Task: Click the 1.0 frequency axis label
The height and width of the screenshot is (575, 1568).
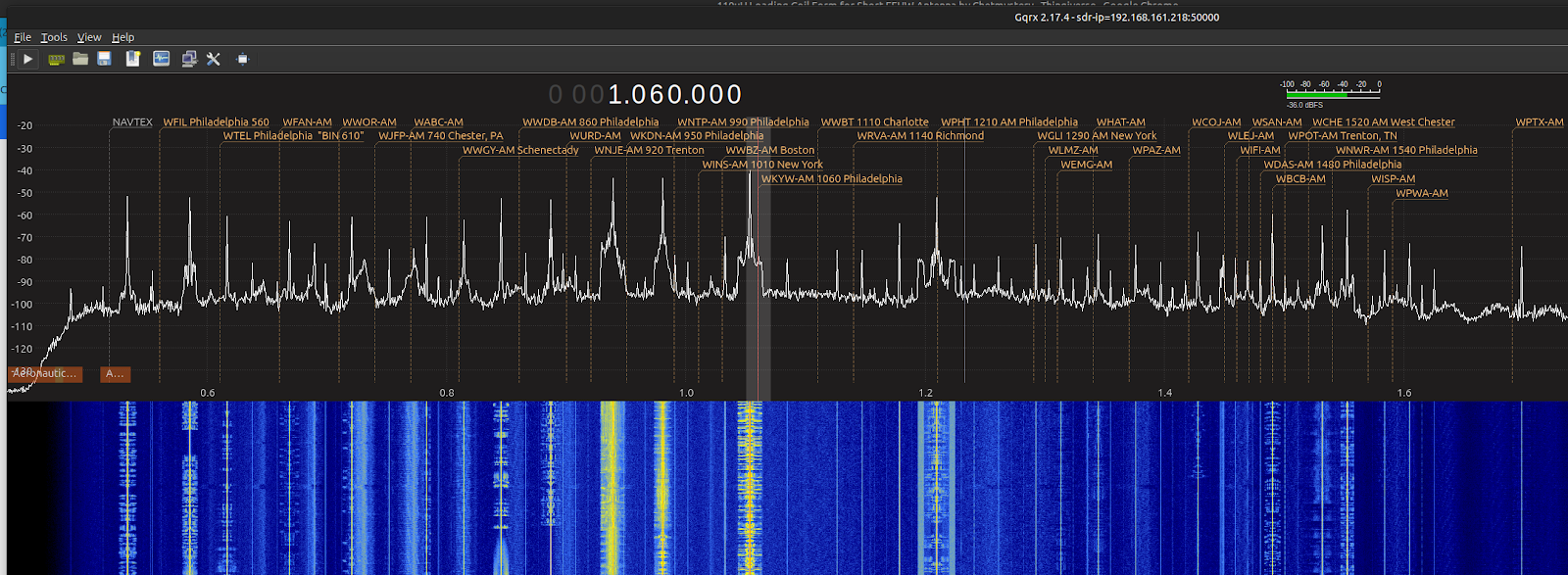Action: (x=686, y=393)
